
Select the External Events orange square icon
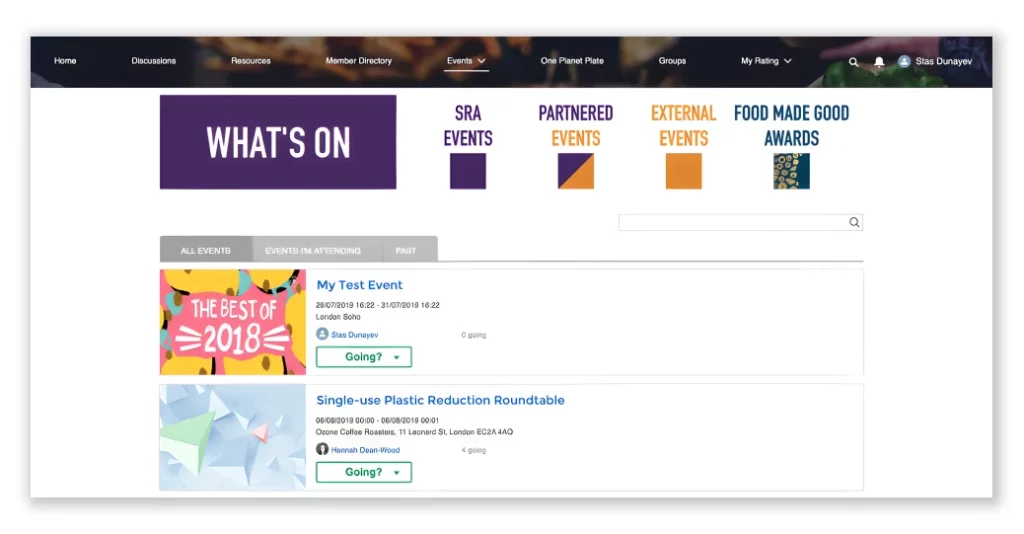click(x=683, y=171)
